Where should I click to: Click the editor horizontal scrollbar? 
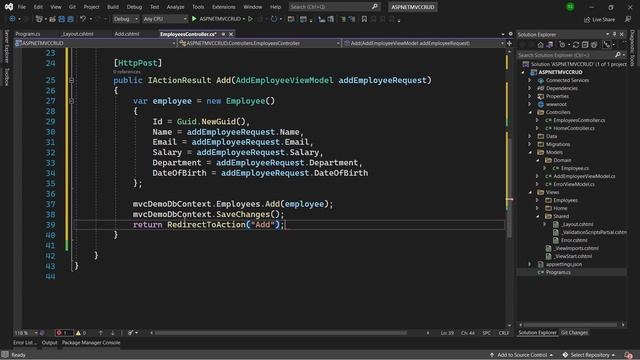[281, 333]
